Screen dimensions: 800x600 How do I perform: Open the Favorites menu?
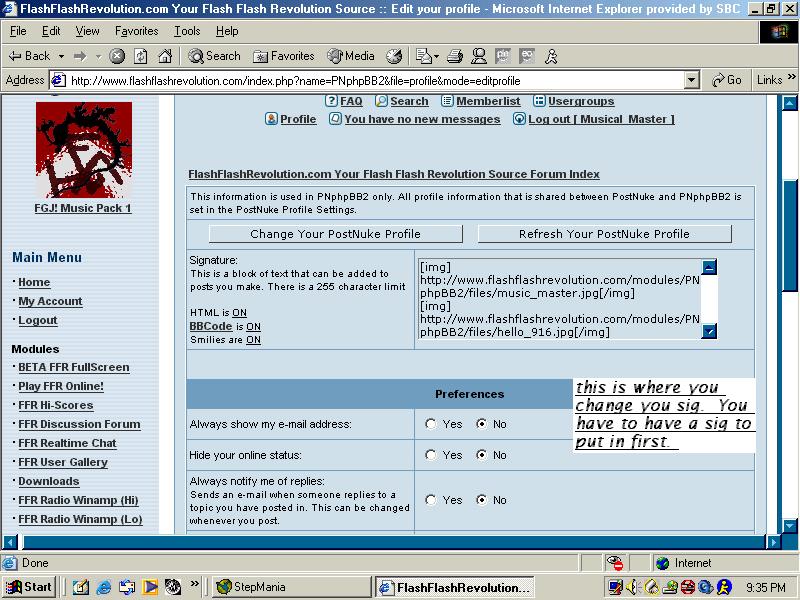137,31
